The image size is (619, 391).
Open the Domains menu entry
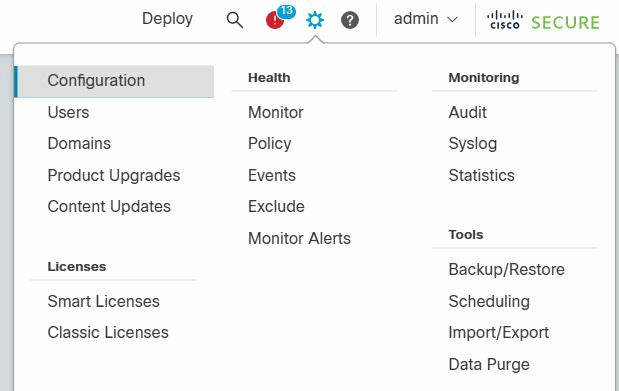79,143
